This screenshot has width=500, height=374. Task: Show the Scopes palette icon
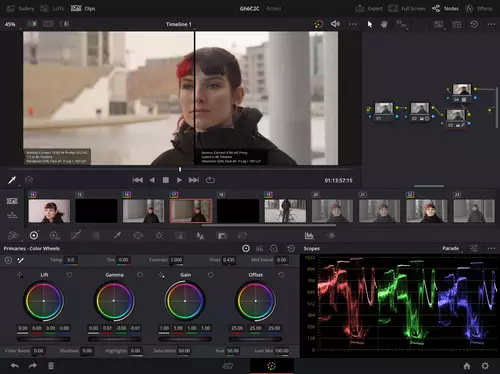[x=309, y=236]
